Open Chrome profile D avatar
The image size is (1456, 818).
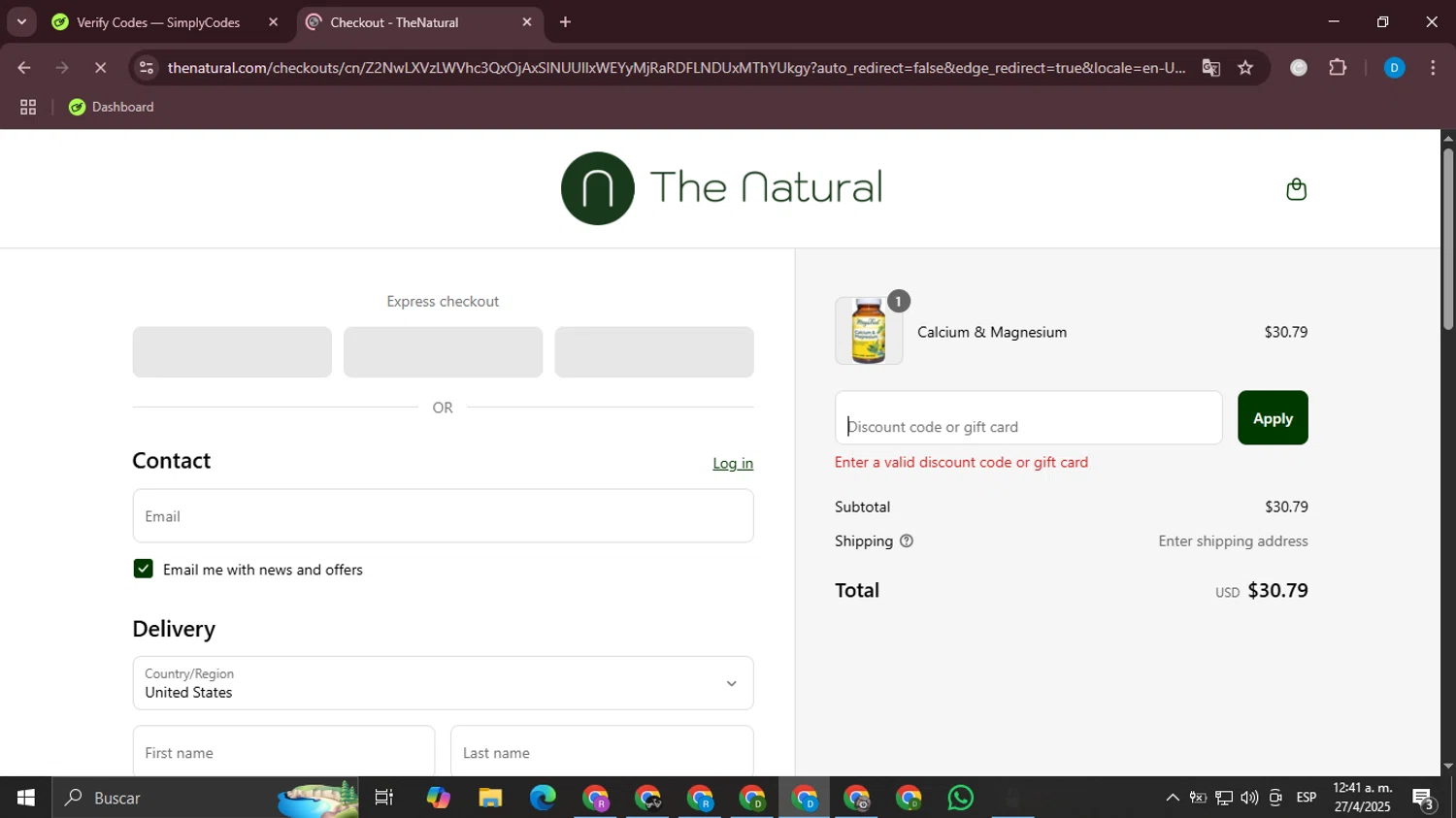(1394, 68)
